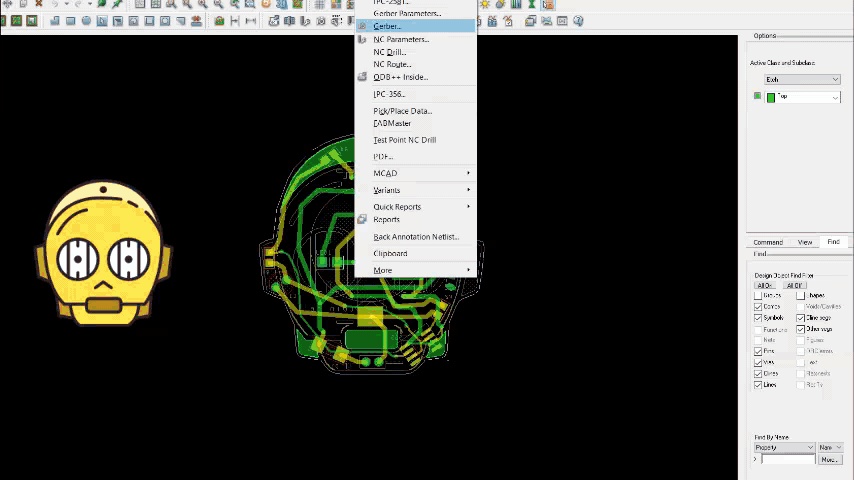Click the shape void rectangle icon
Viewport: 854px width, 480px height.
(x=149, y=21)
